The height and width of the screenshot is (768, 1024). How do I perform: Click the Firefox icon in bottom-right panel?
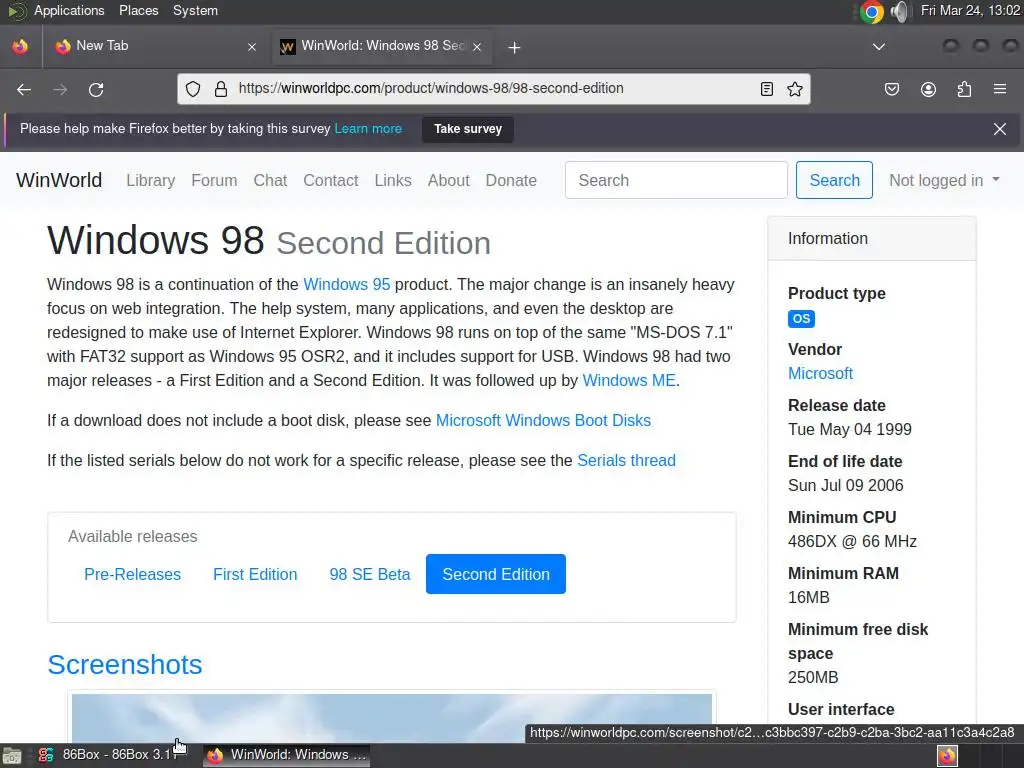(947, 756)
